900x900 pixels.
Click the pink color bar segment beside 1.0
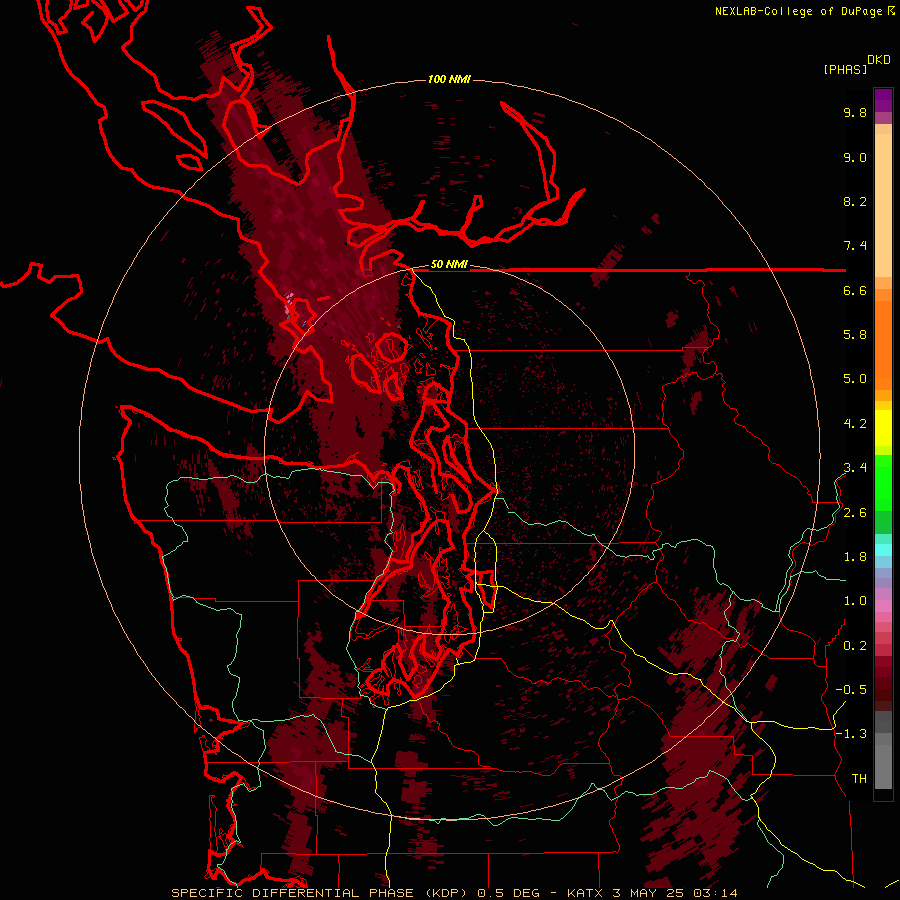pyautogui.click(x=883, y=606)
